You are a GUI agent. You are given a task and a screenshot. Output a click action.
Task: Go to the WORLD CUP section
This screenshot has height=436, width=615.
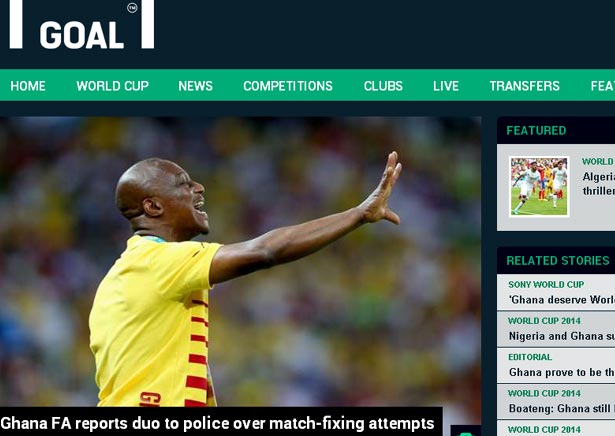click(113, 86)
